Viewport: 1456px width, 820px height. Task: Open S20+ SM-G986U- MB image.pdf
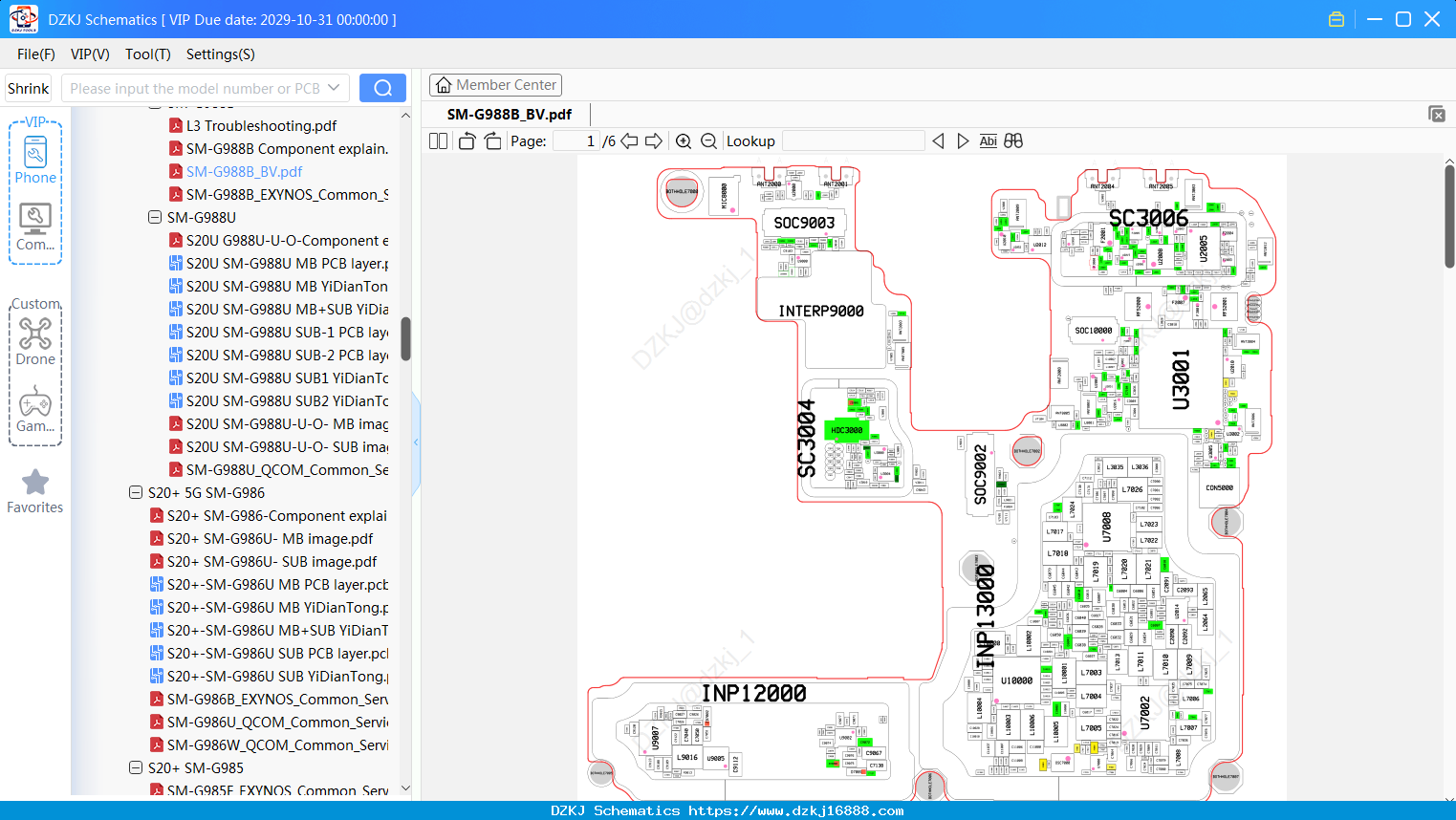pyautogui.click(x=270, y=538)
